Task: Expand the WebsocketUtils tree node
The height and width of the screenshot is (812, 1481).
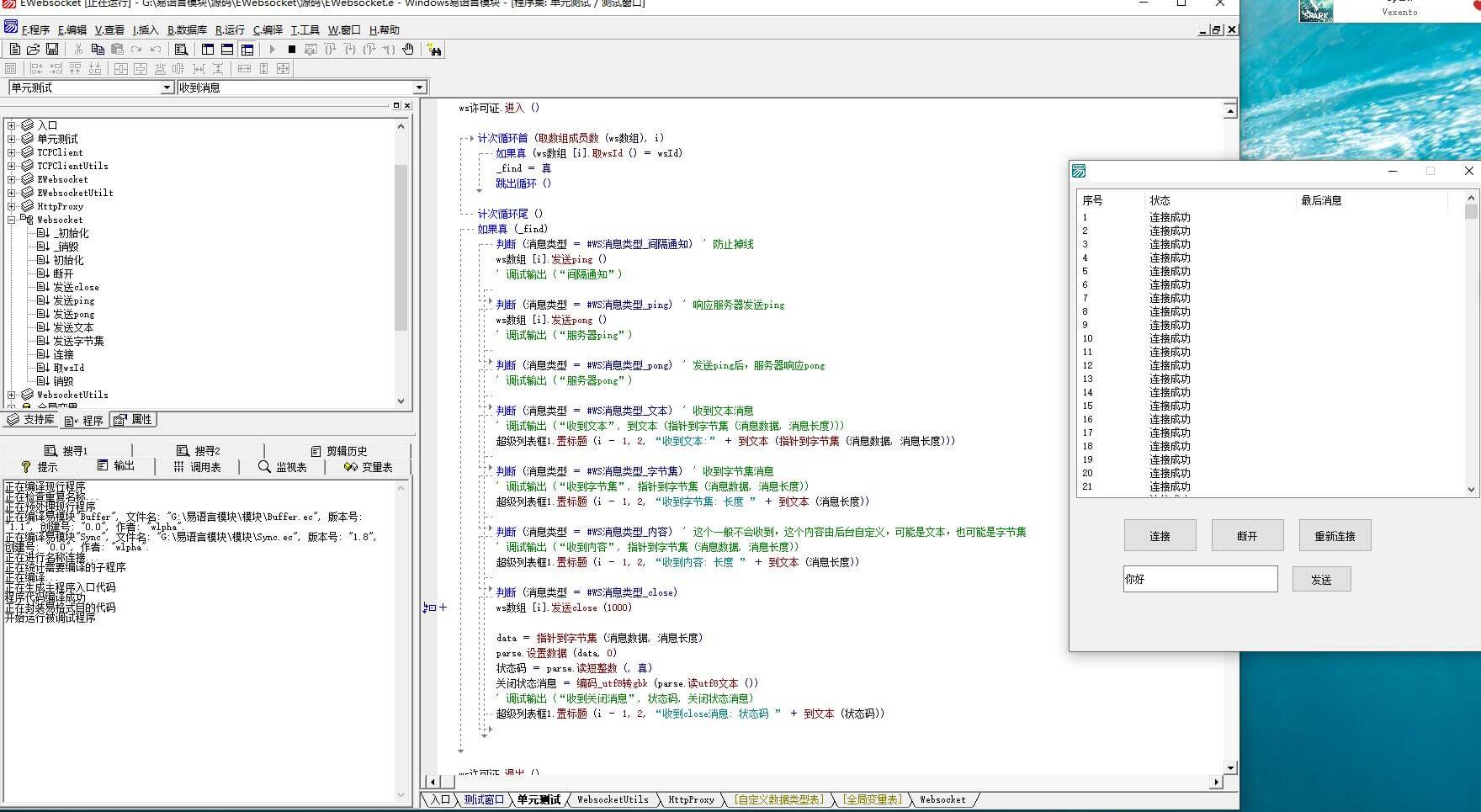Action: pos(11,395)
